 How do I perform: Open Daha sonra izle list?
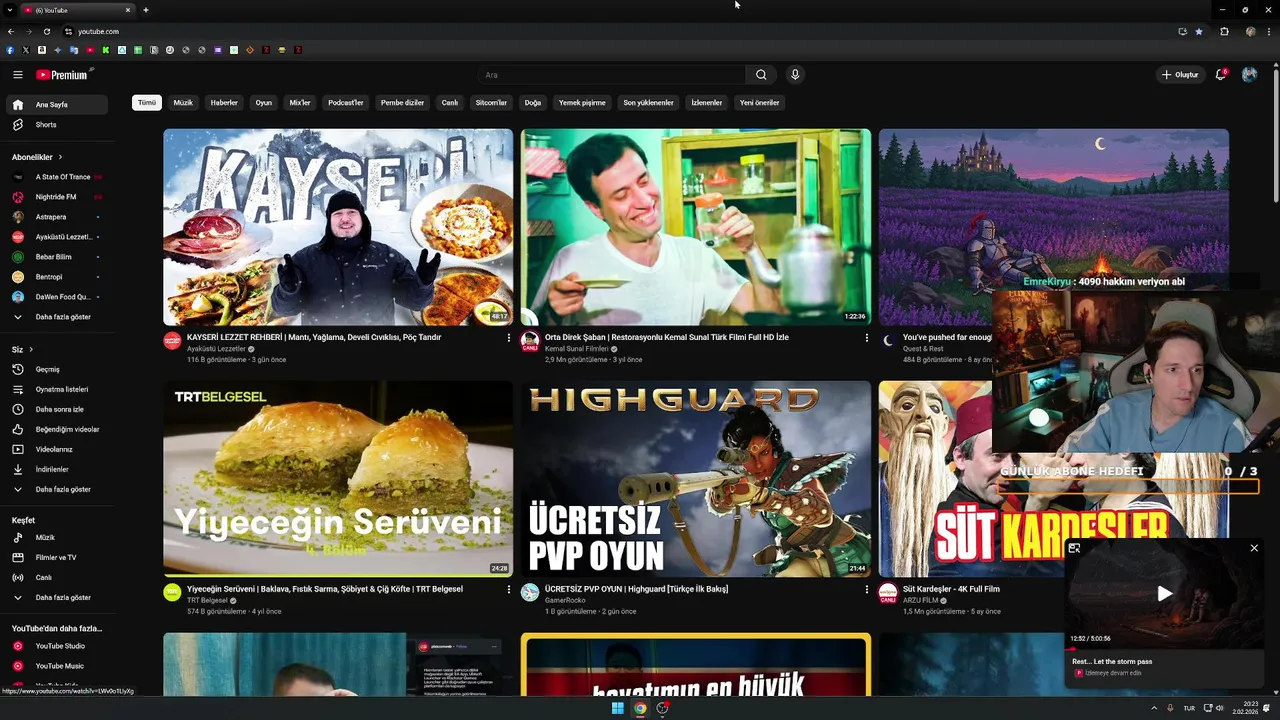click(x=58, y=409)
